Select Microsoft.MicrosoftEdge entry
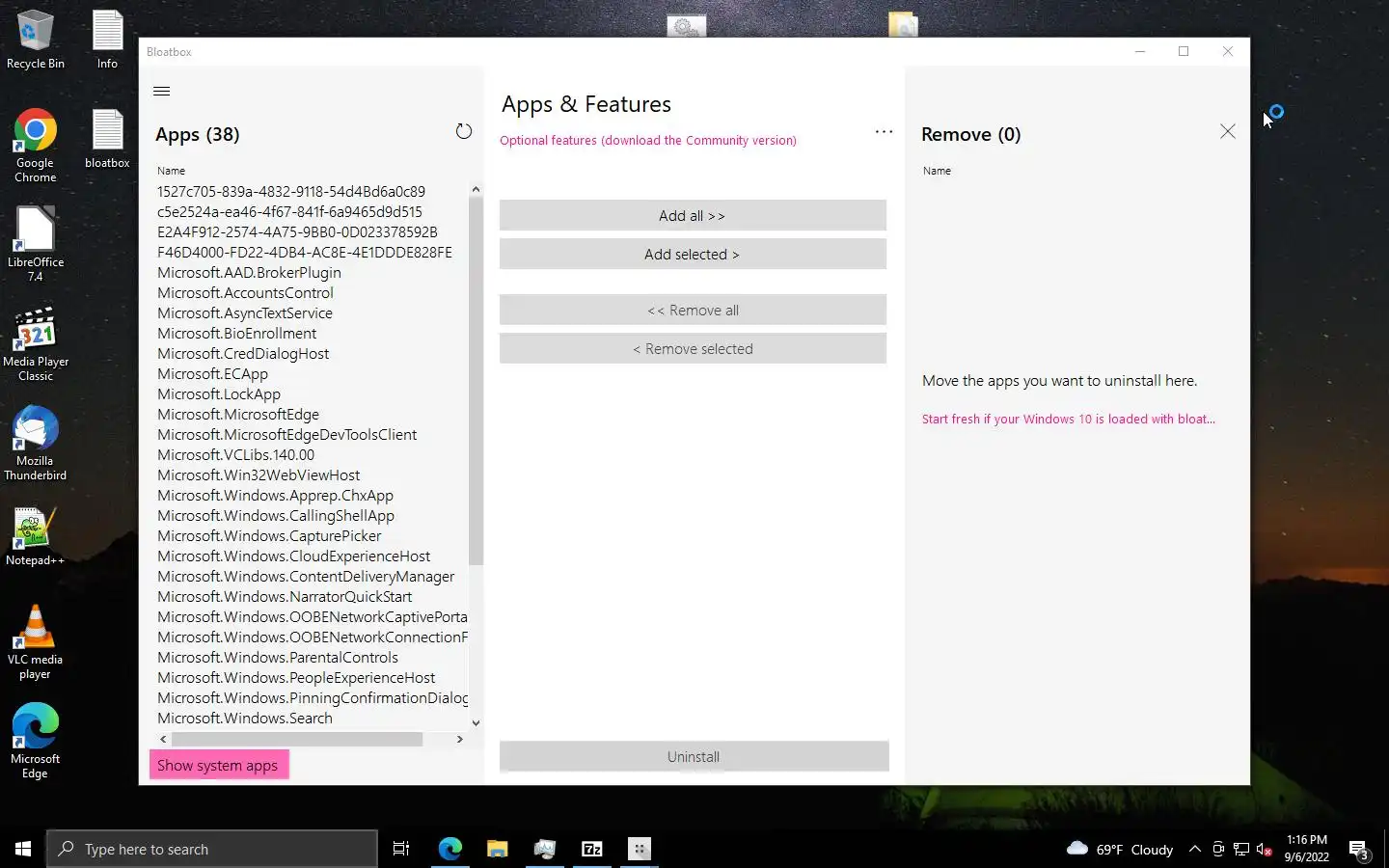 [x=238, y=414]
